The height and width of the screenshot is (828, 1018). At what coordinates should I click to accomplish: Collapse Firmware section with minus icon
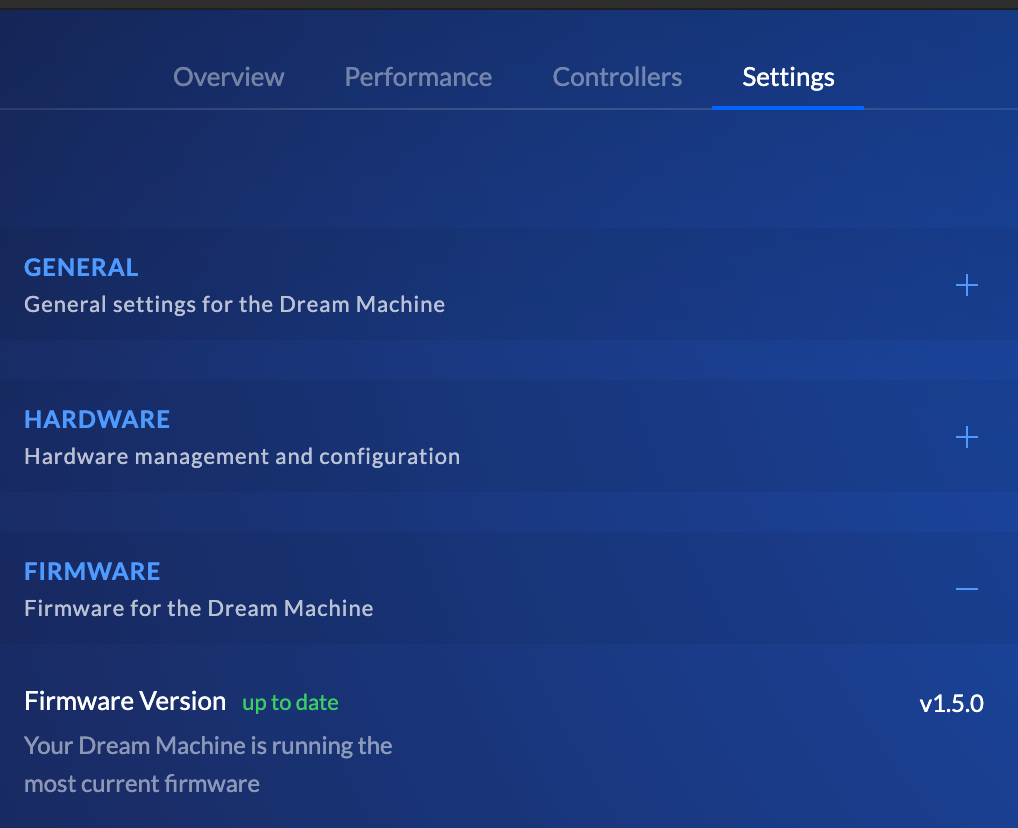[x=966, y=589]
